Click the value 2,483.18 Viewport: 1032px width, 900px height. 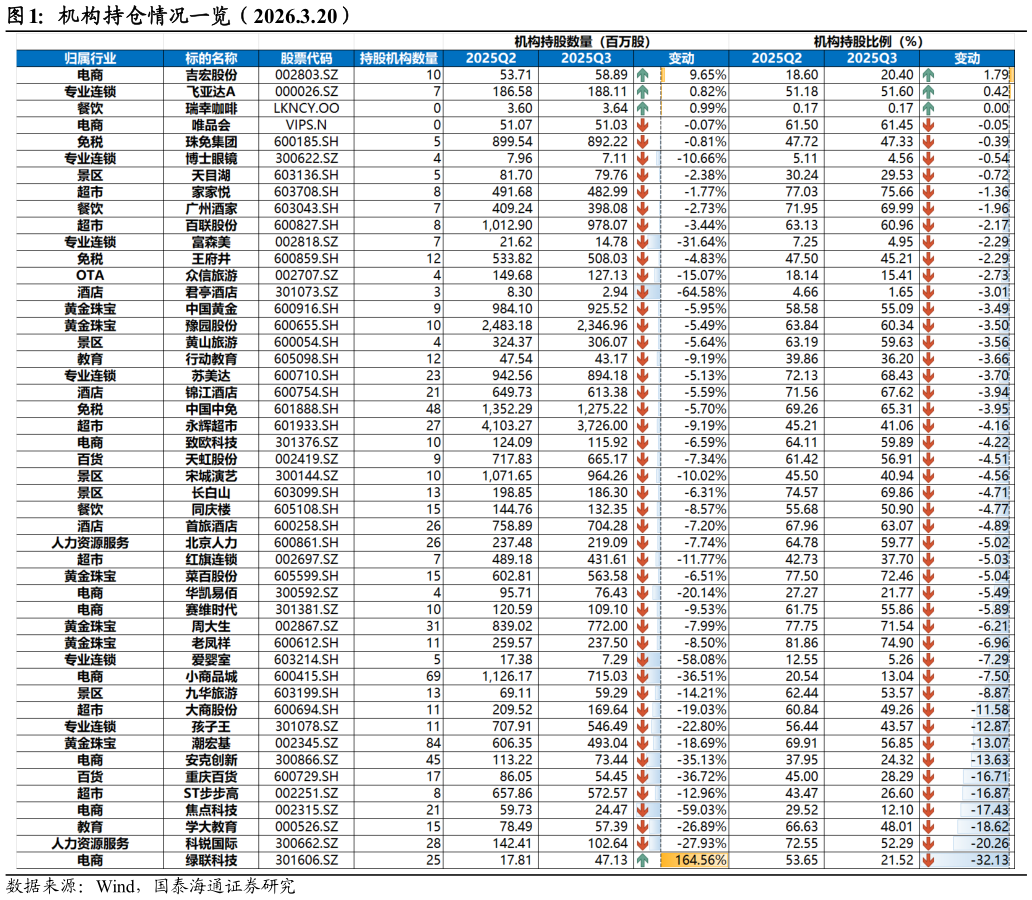pyautogui.click(x=507, y=326)
